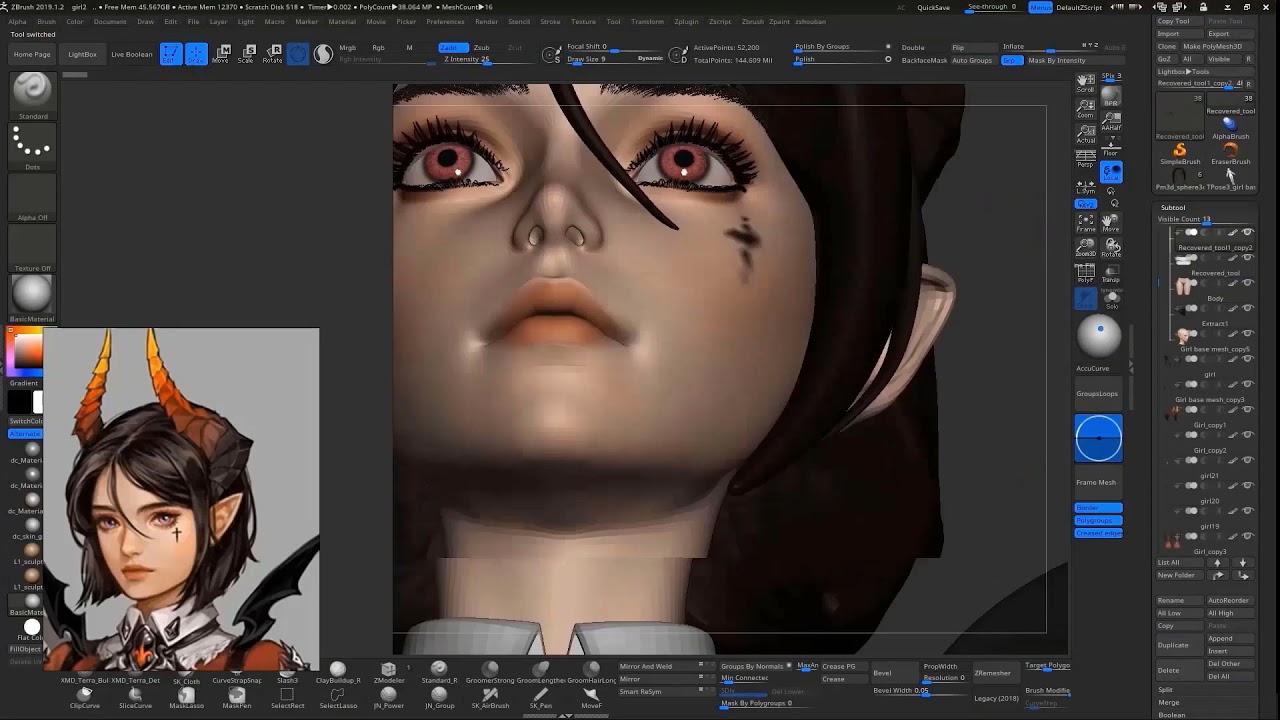Toggle the Floor grid
The height and width of the screenshot is (720, 1280).
[x=1111, y=148]
